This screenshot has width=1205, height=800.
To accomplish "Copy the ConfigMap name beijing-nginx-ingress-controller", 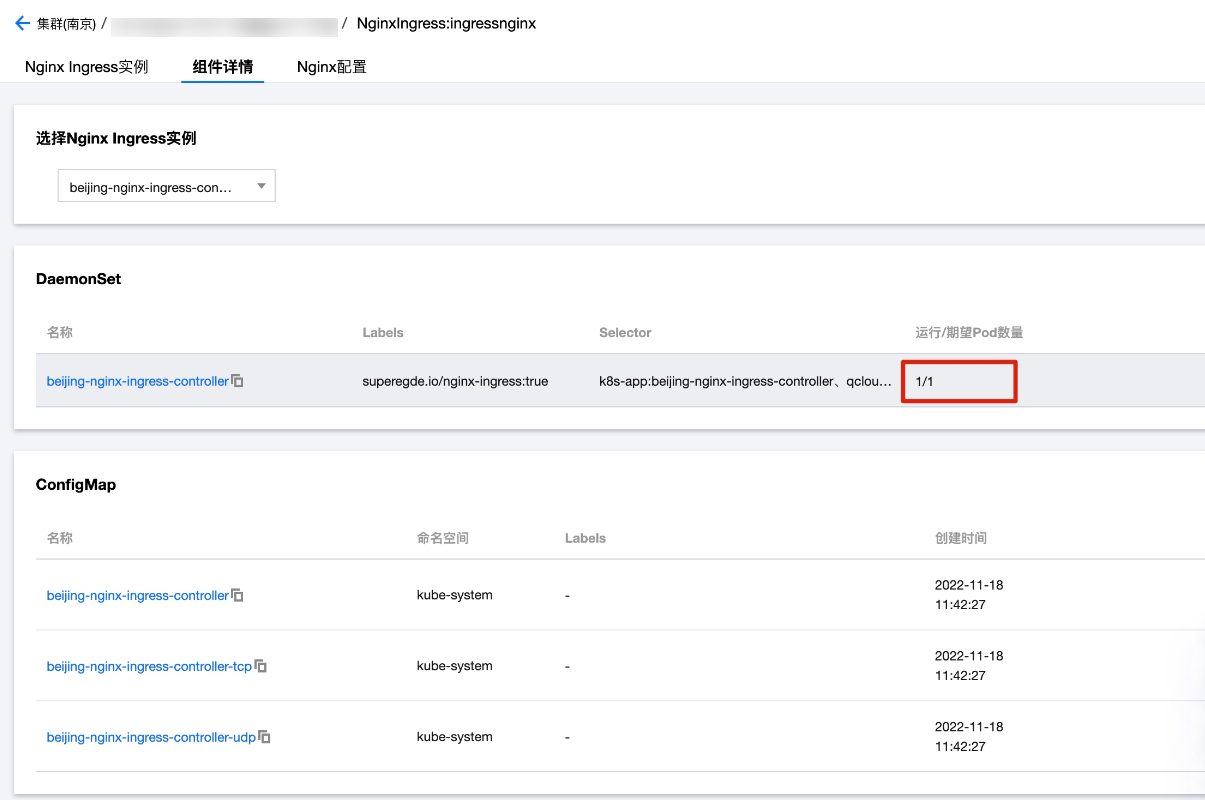I will pos(238,595).
